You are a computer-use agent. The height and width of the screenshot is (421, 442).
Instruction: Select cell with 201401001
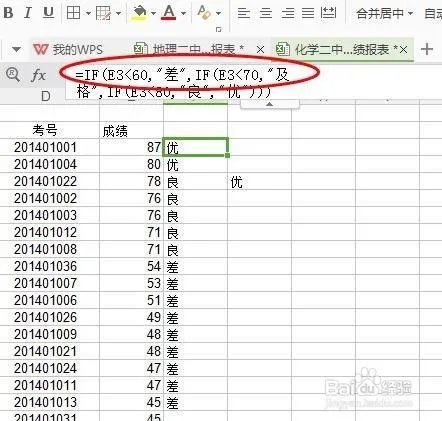50,147
